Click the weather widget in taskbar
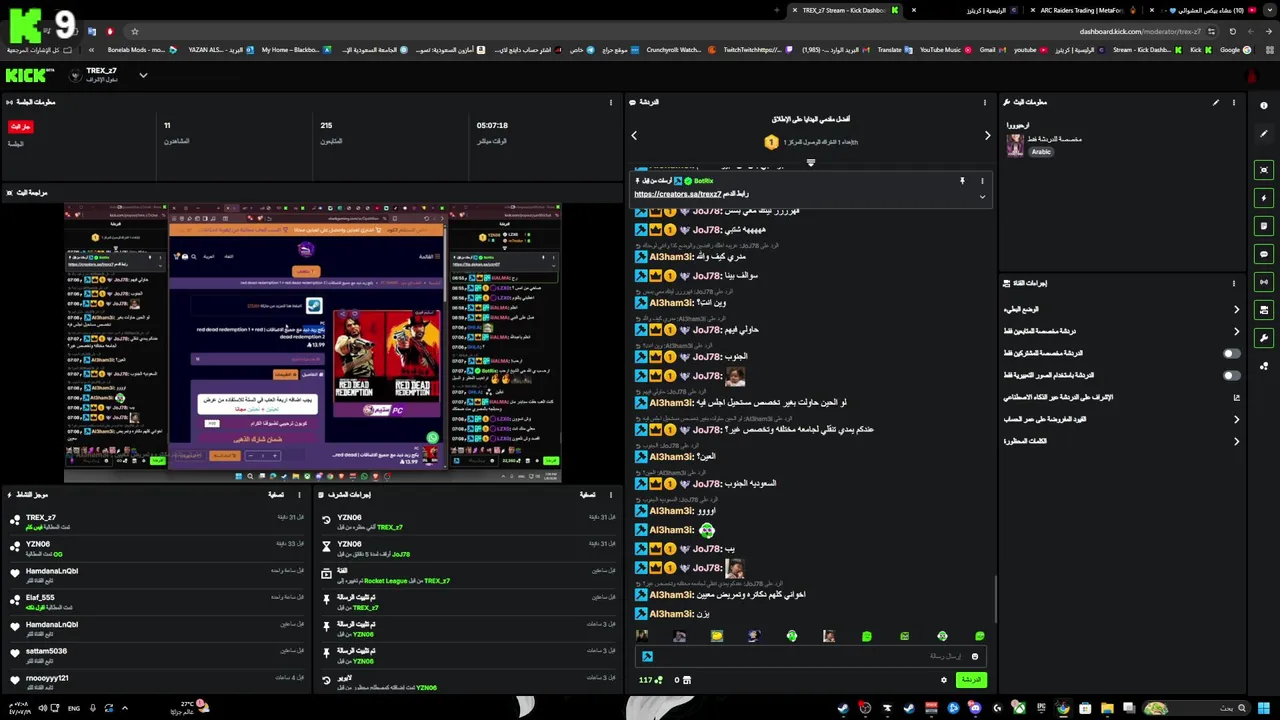1280x720 pixels. [x=189, y=707]
